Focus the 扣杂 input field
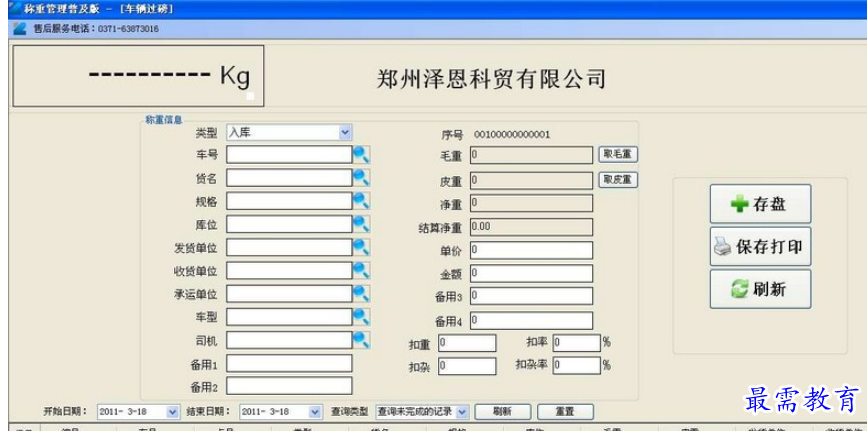This screenshot has width=867, height=431. click(467, 366)
